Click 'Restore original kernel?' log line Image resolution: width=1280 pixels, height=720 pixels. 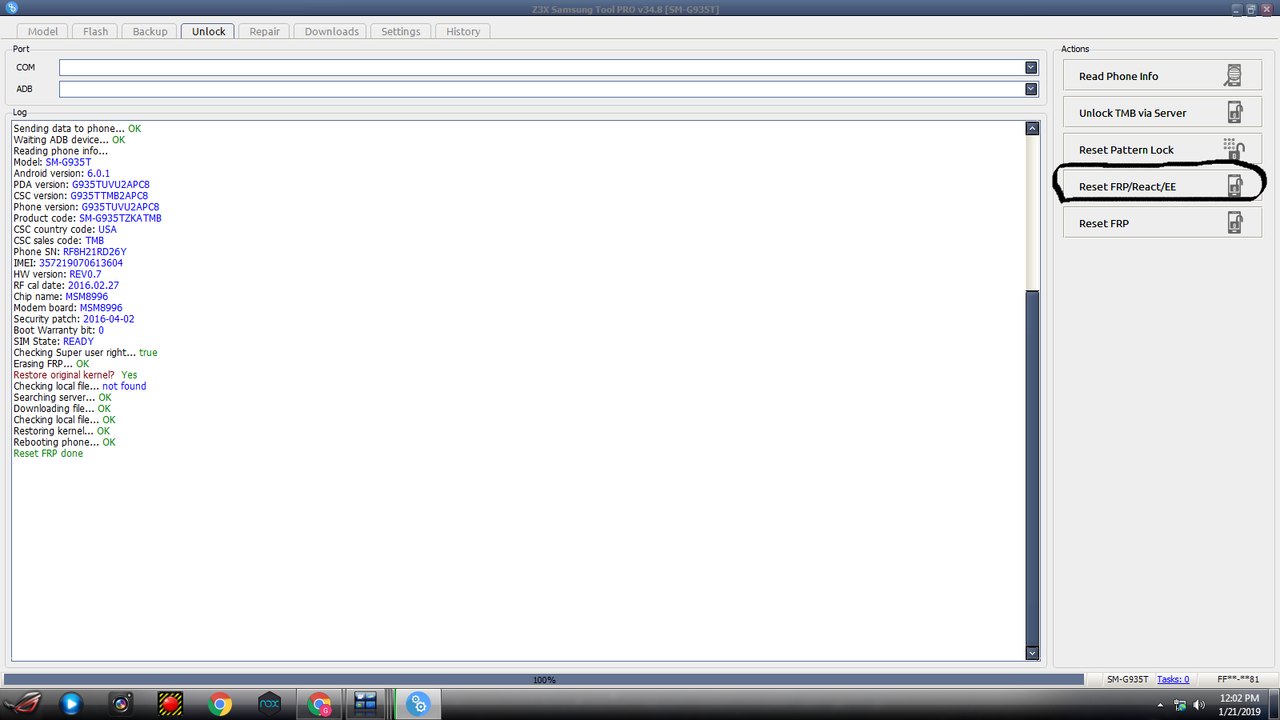tap(75, 375)
